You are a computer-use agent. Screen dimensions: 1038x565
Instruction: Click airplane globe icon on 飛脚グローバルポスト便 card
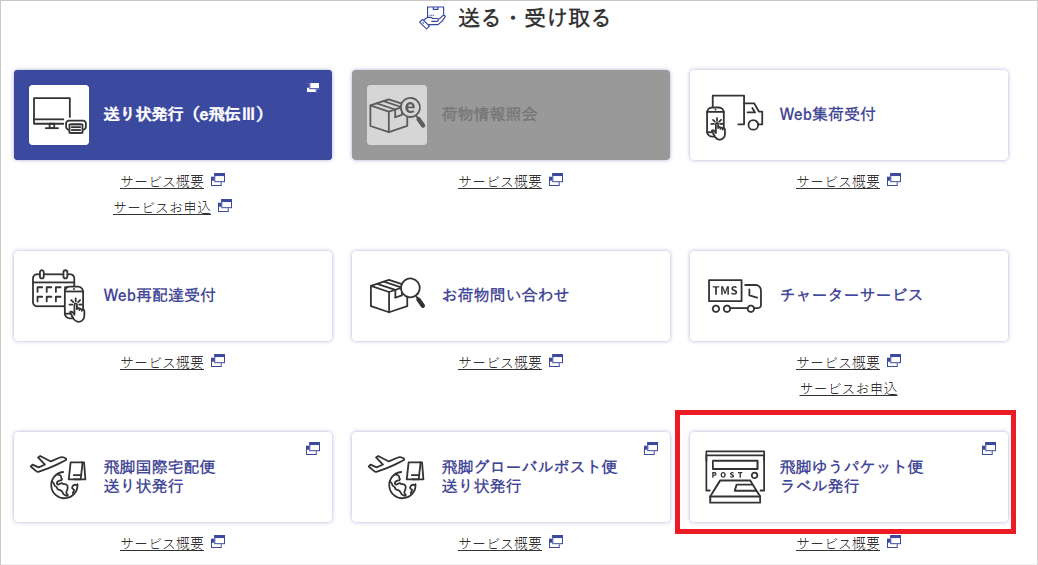(397, 477)
